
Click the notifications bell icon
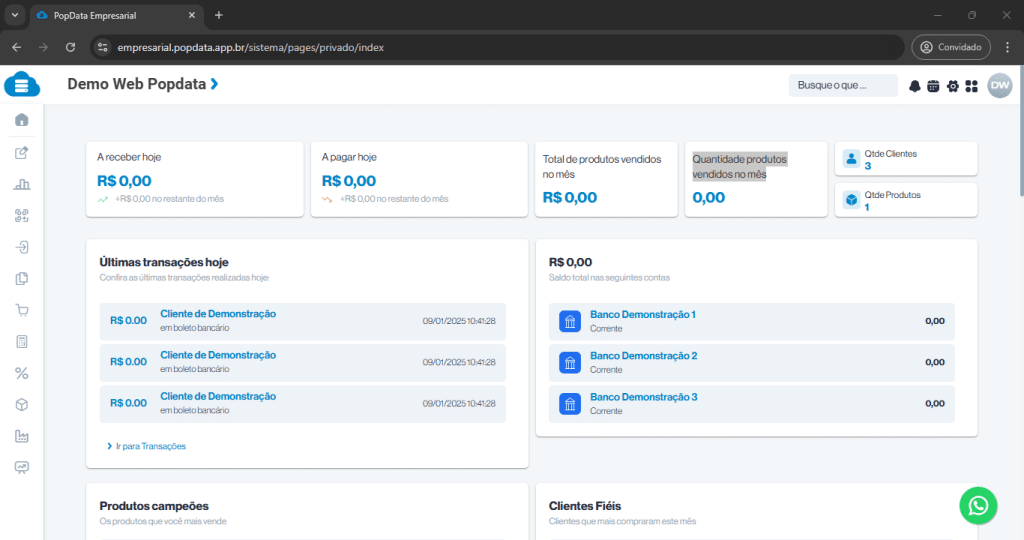pos(914,86)
